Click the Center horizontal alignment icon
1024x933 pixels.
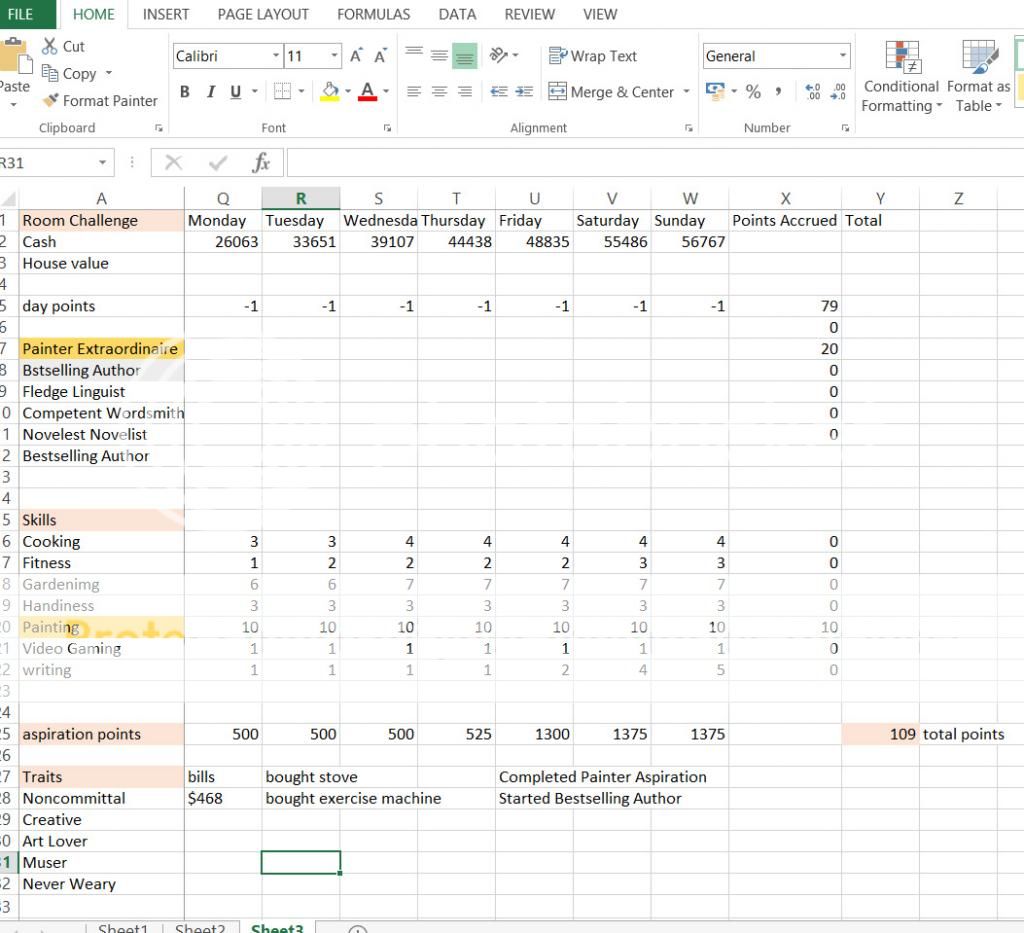pos(439,92)
